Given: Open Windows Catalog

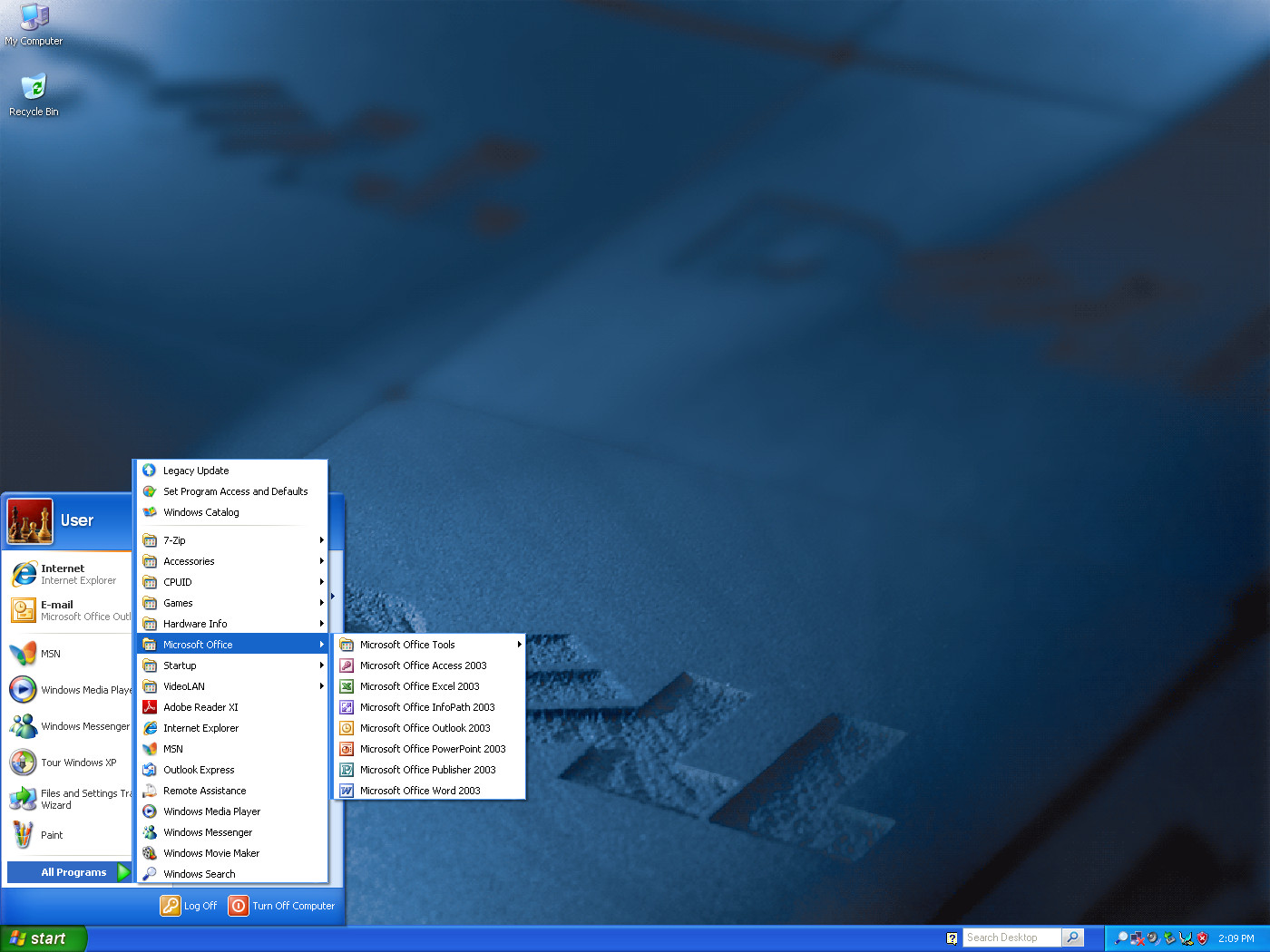Looking at the screenshot, I should [x=232, y=512].
